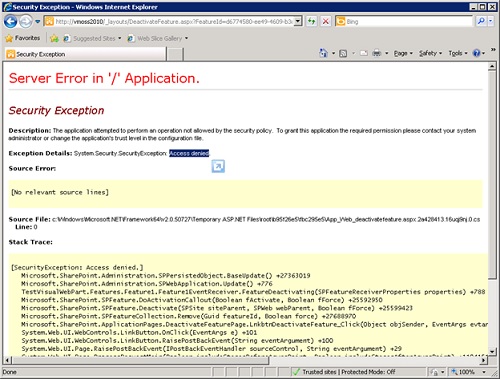Refresh the page with the green arrows icon
This screenshot has height=379, width=500.
(311, 22)
